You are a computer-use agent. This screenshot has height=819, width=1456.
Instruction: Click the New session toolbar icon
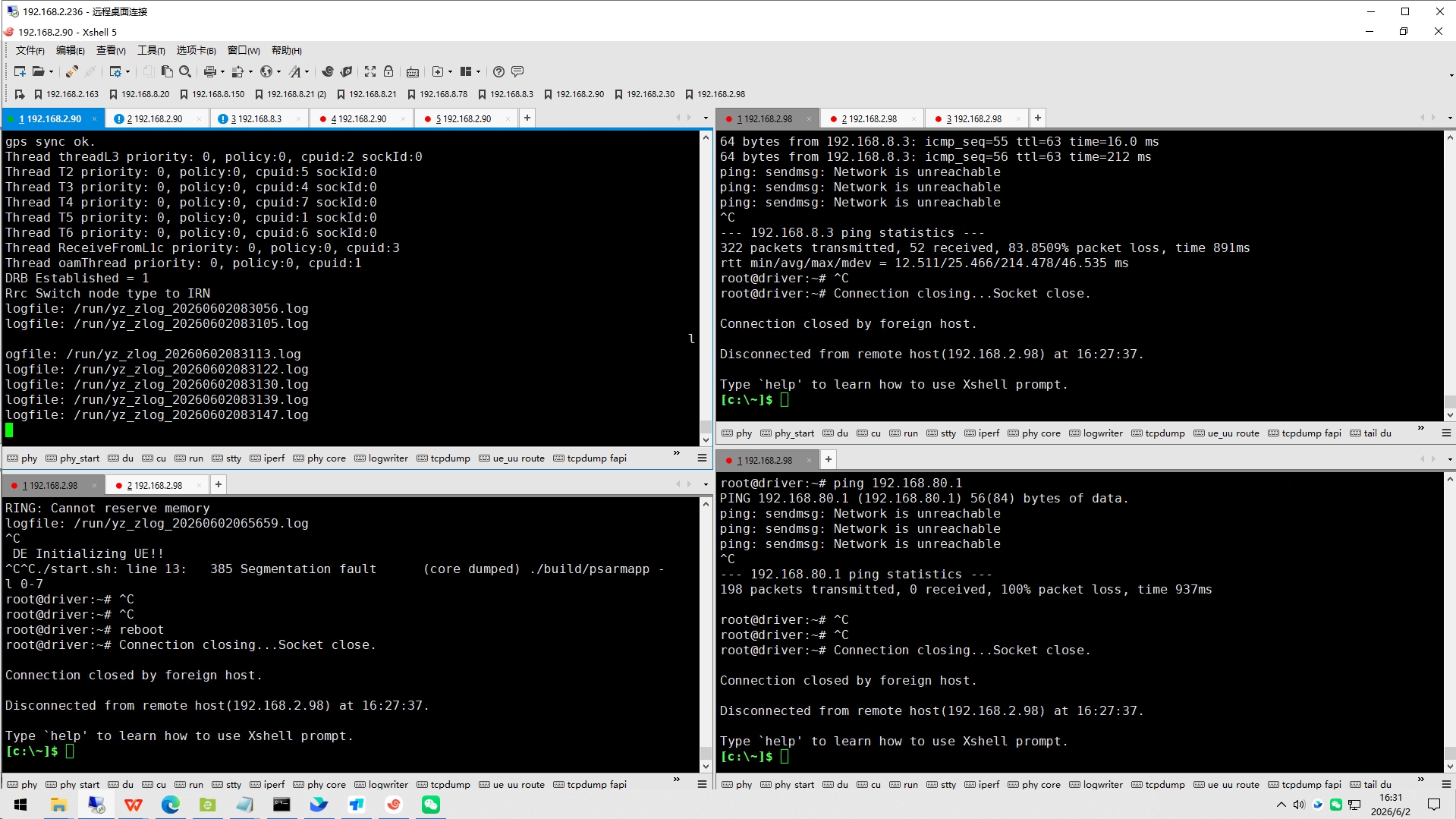(20, 71)
